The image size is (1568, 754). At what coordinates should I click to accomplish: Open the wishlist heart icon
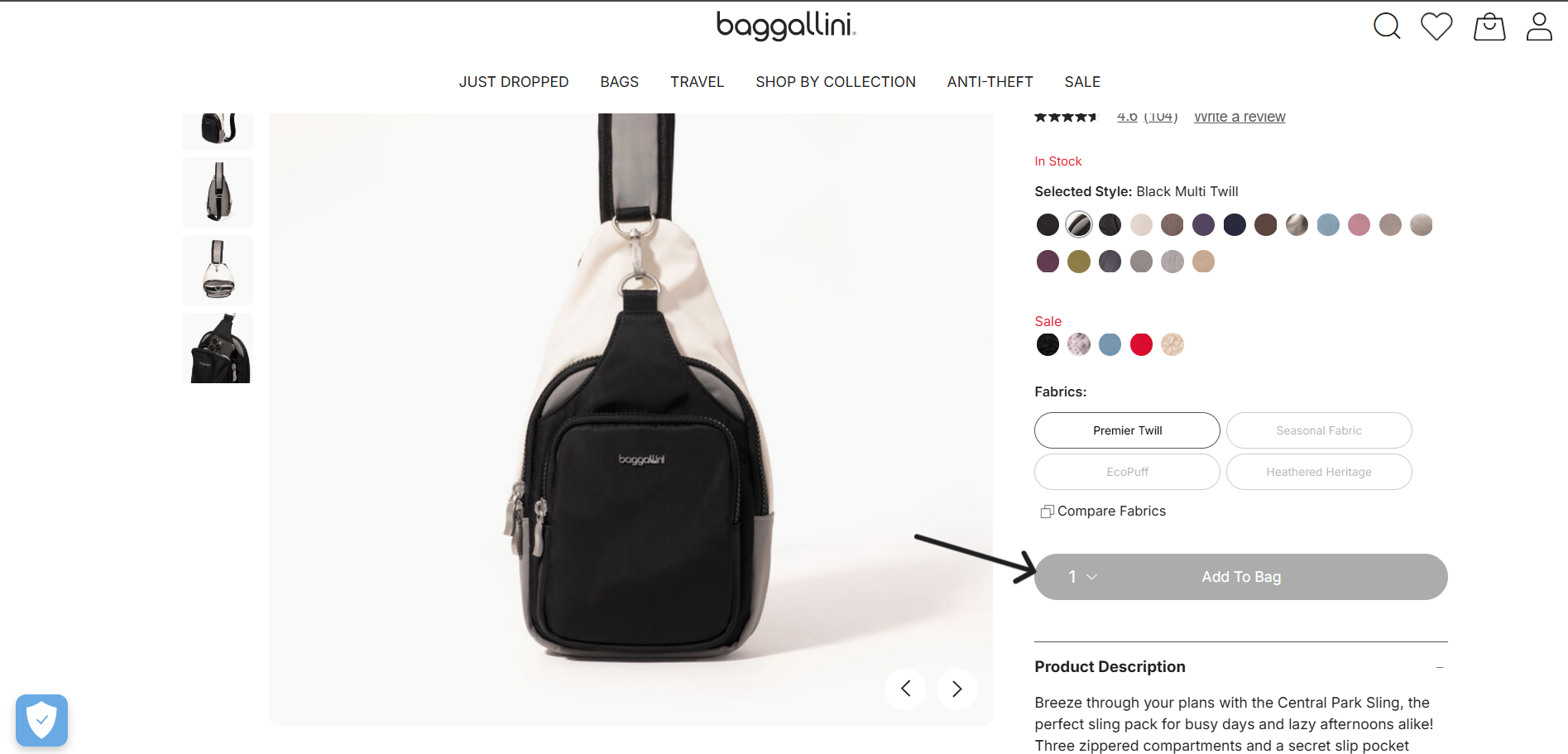click(x=1436, y=26)
